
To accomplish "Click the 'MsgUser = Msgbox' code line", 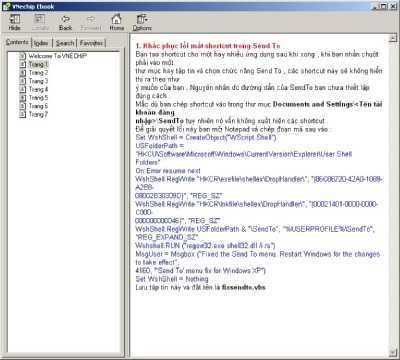I will tap(257, 254).
